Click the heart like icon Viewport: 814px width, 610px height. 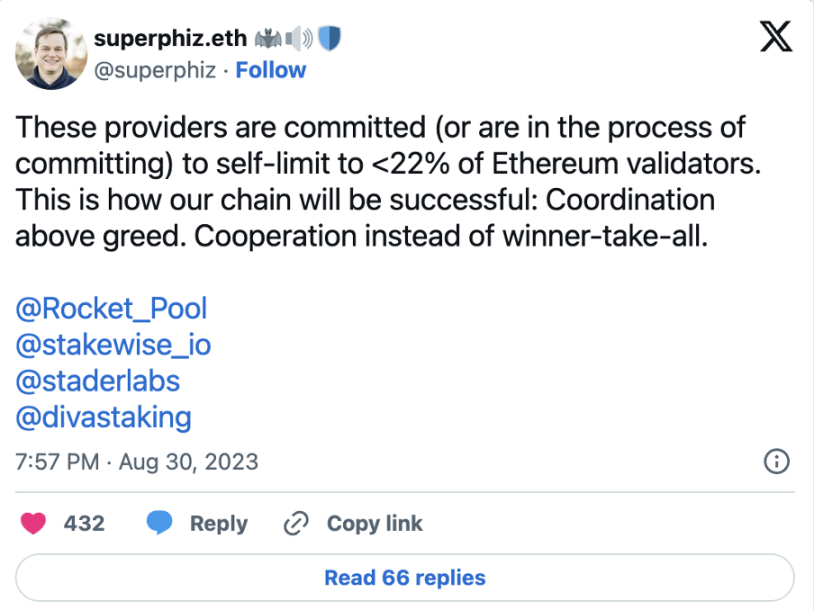pos(33,523)
